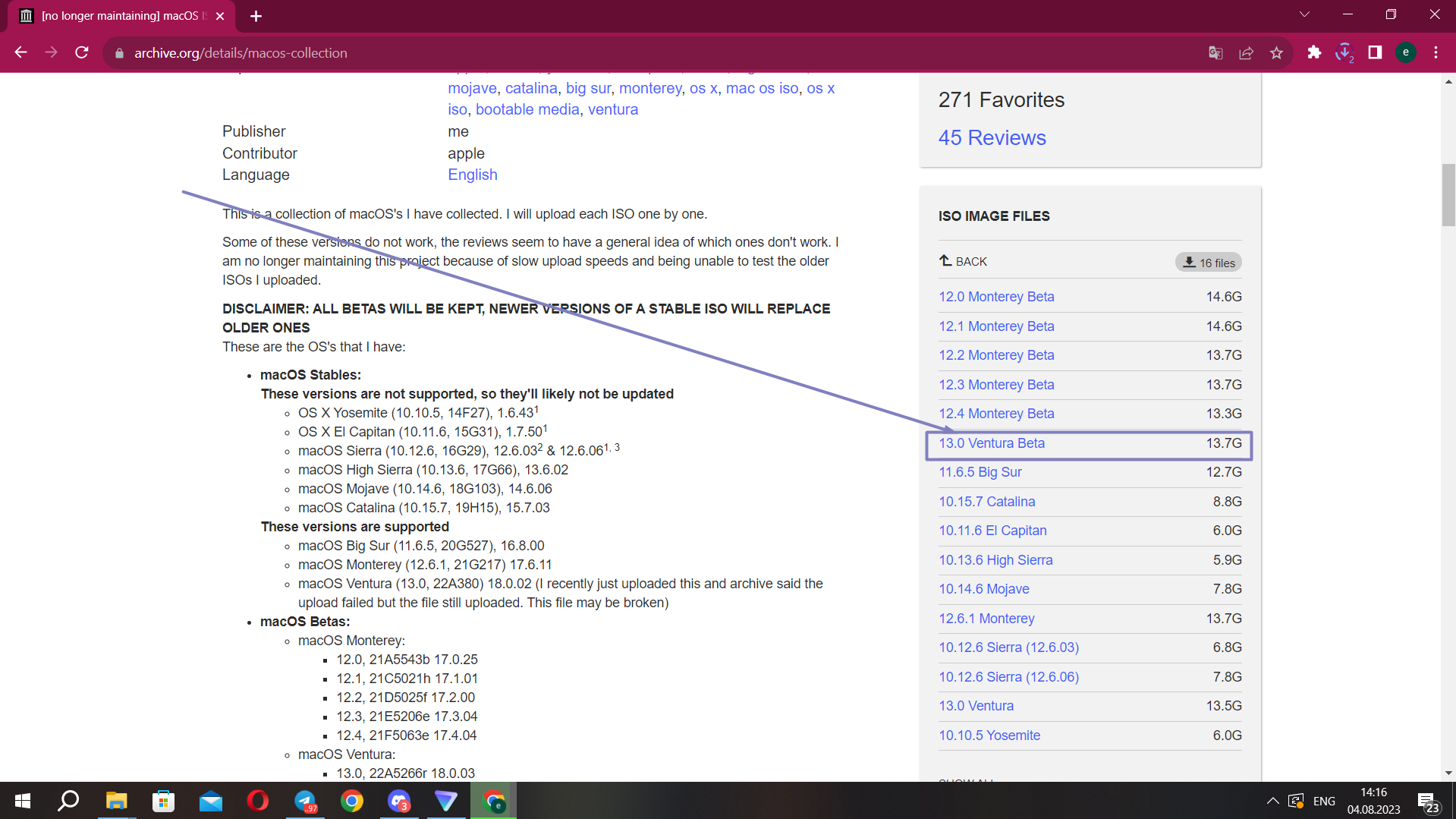Open a new browser tab

point(256,16)
